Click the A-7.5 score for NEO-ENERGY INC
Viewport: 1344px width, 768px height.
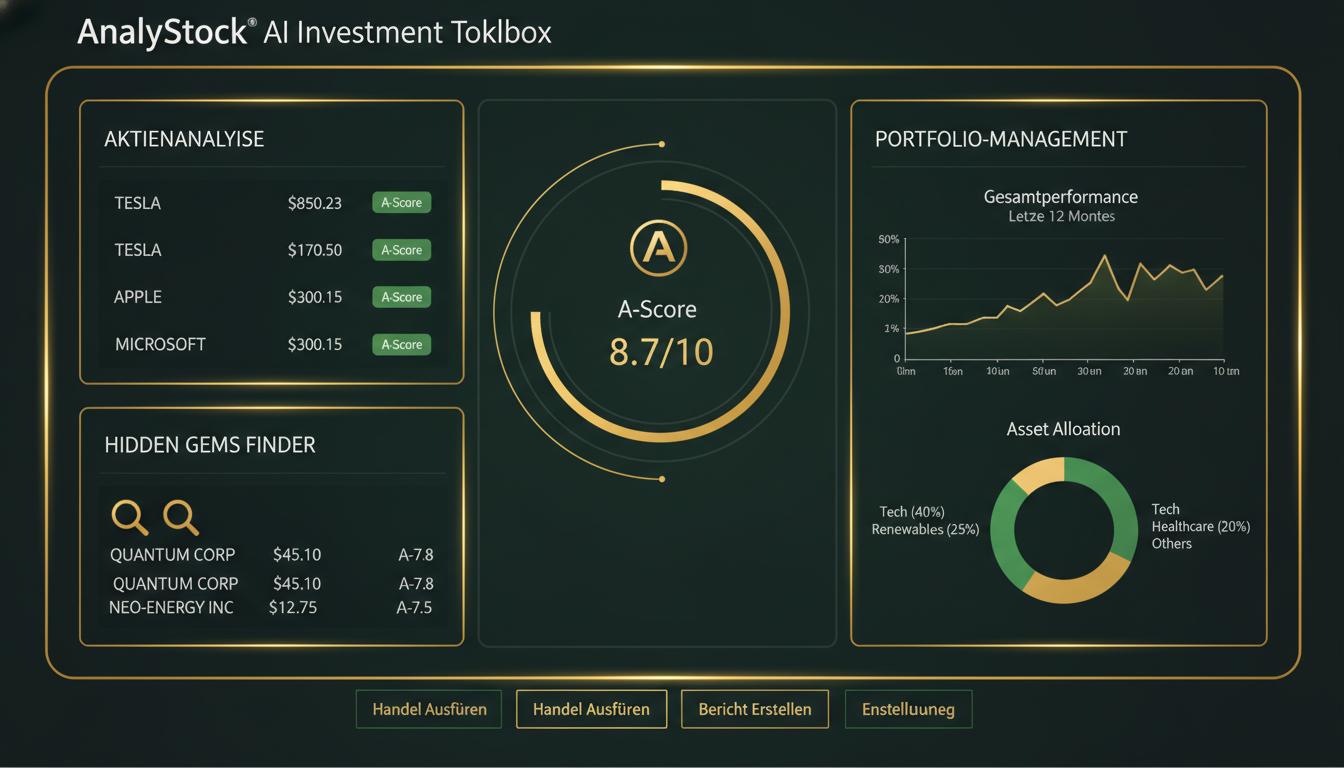(x=414, y=607)
